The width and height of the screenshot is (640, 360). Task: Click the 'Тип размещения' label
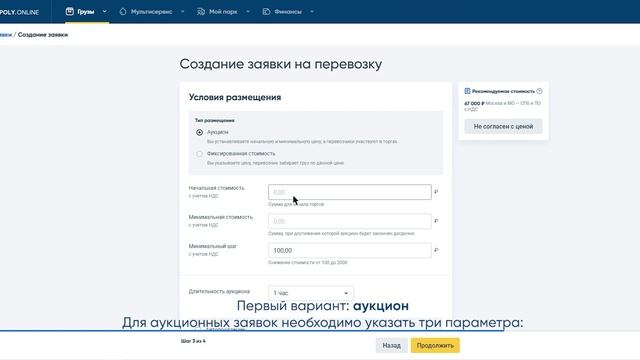(x=214, y=120)
